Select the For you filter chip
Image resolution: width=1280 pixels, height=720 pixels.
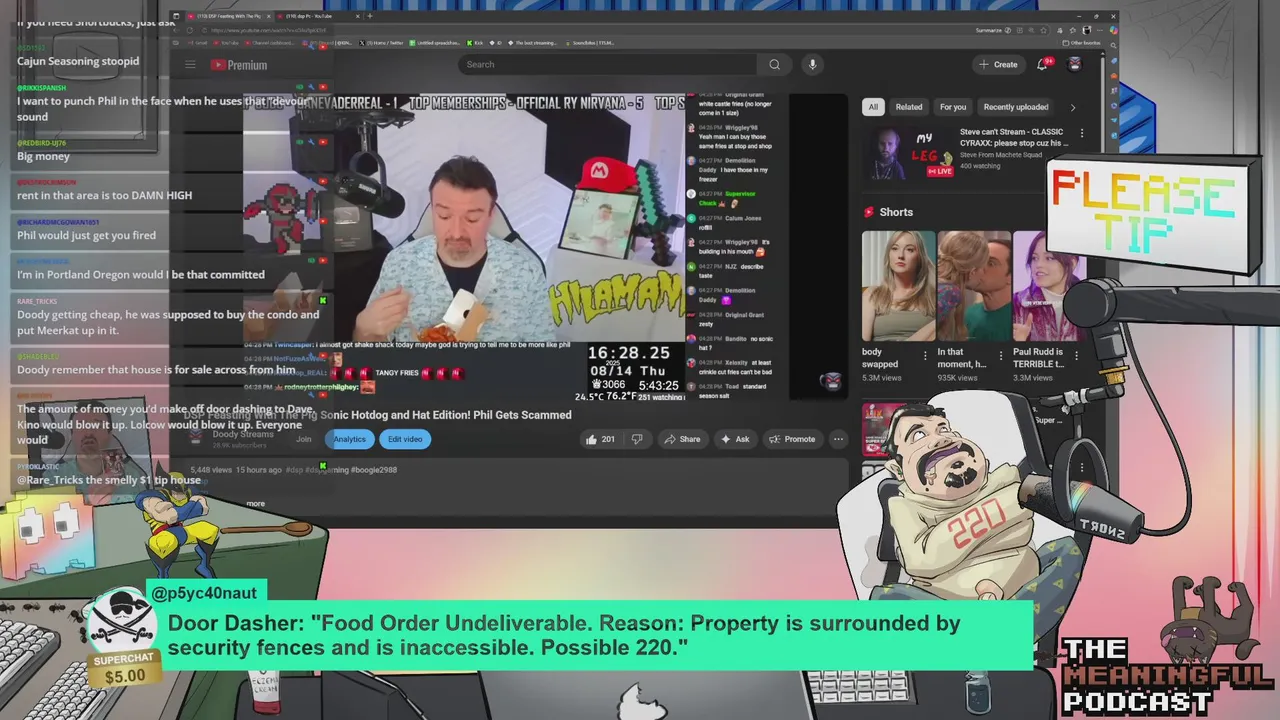pos(953,107)
